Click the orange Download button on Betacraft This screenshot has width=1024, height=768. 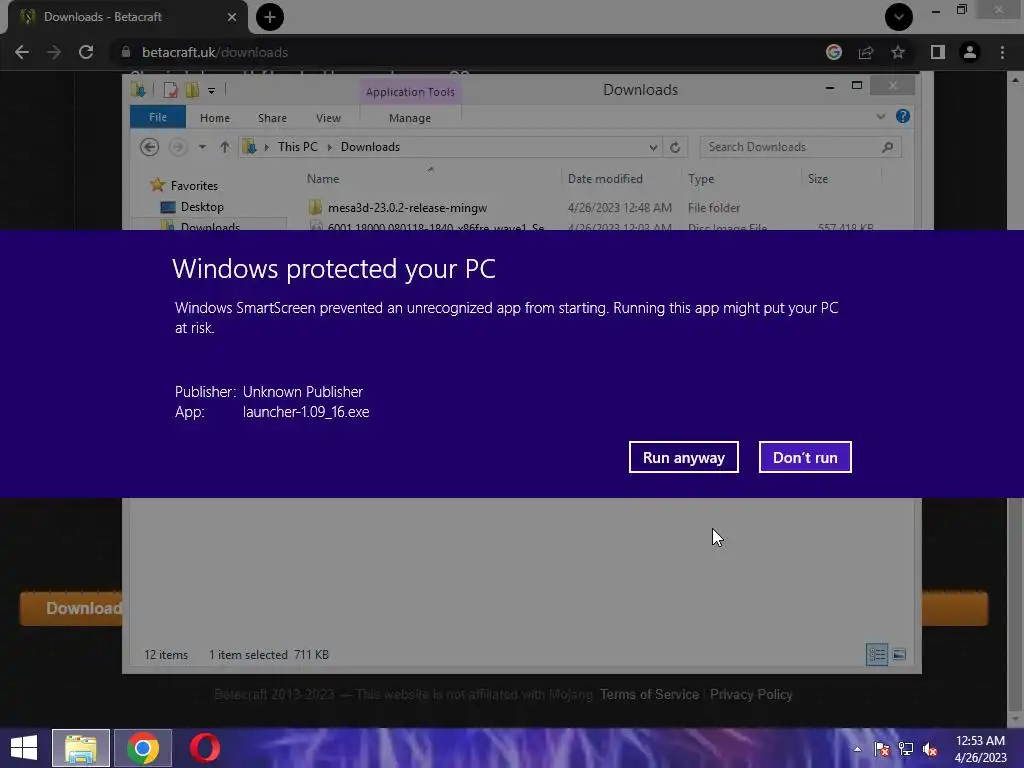71,609
